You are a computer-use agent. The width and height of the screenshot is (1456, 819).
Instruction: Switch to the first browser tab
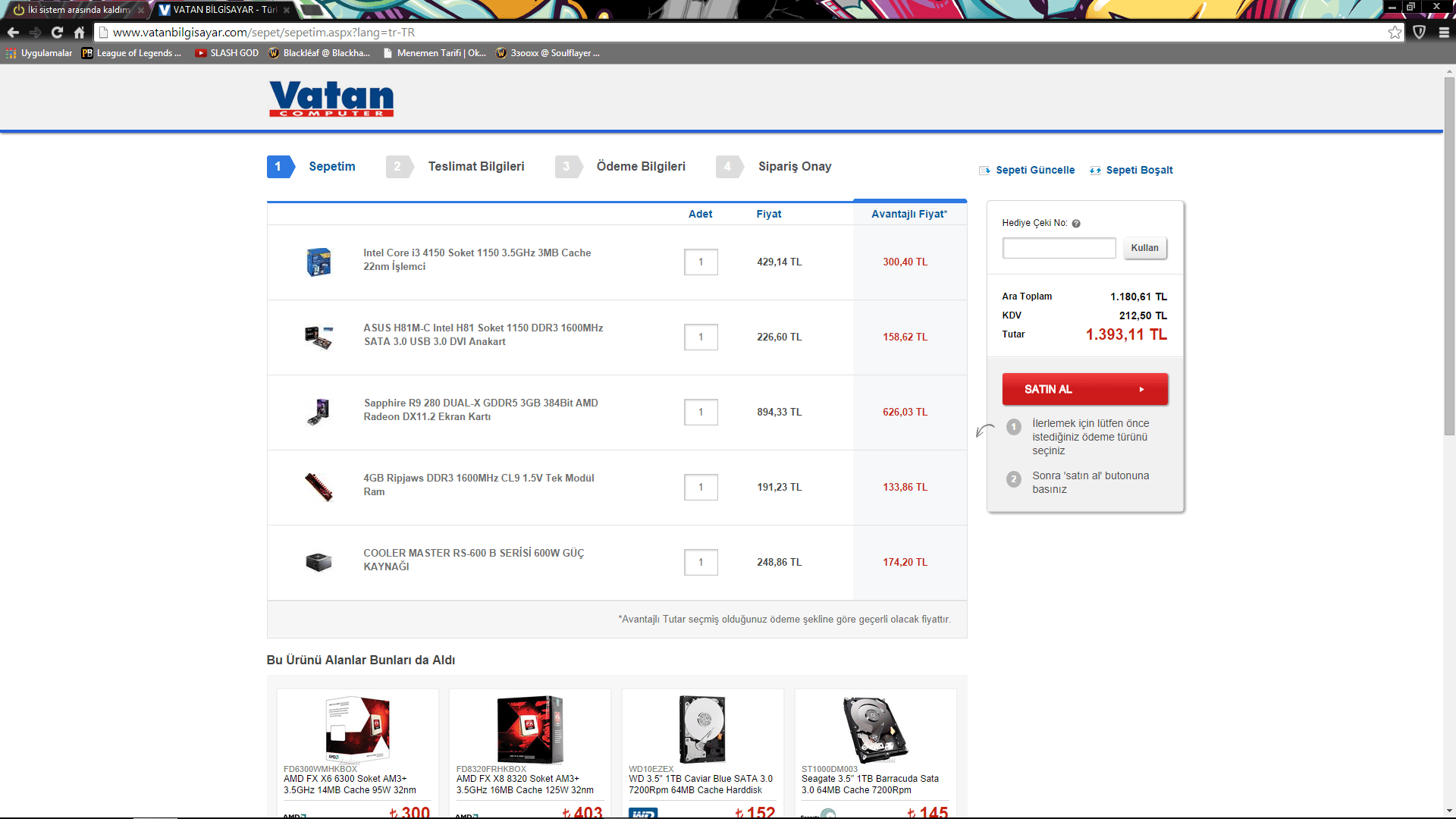pos(76,10)
